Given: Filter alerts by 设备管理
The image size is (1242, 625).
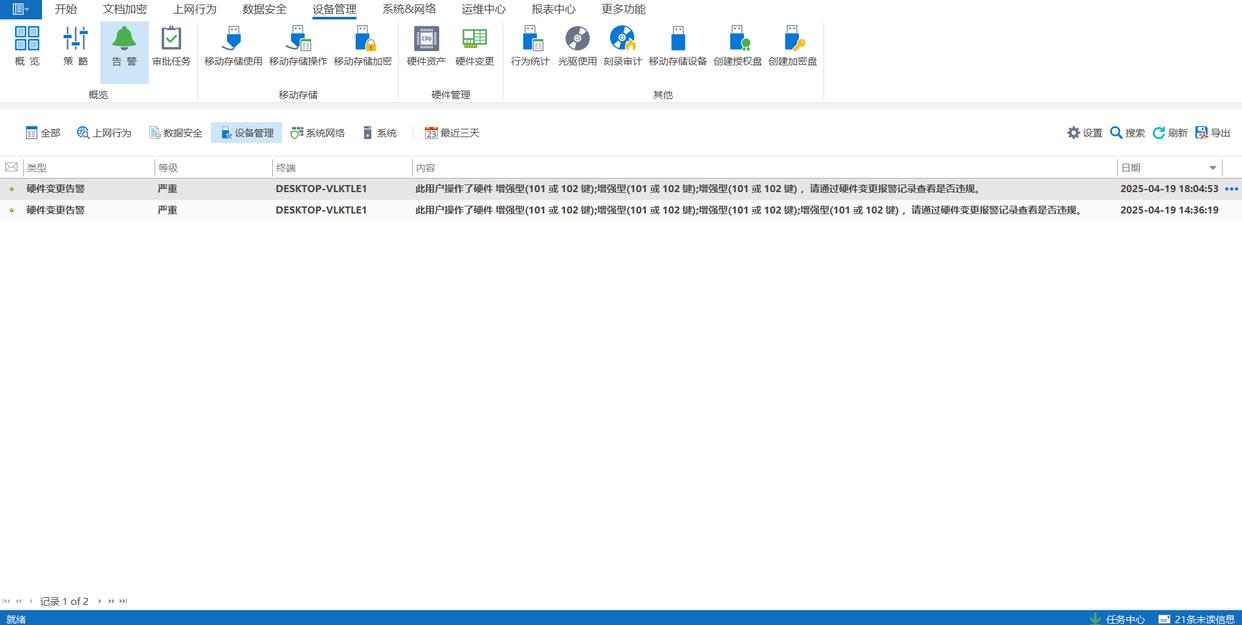Looking at the screenshot, I should [x=246, y=133].
